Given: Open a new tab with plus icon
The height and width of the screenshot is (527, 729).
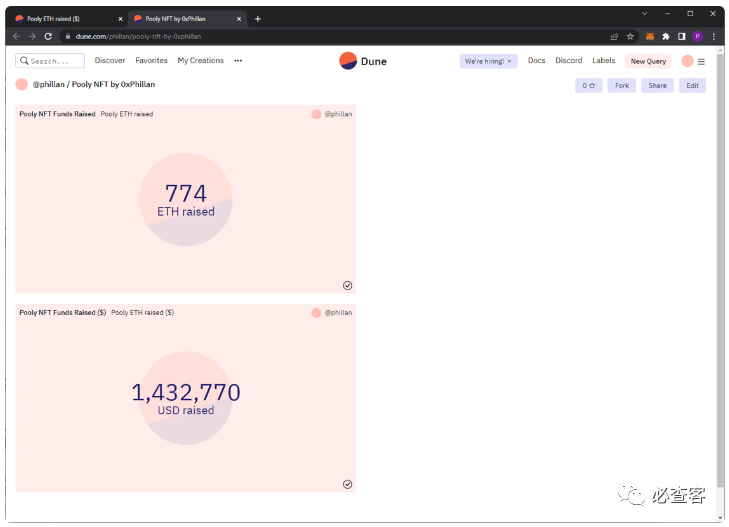Looking at the screenshot, I should pos(258,19).
